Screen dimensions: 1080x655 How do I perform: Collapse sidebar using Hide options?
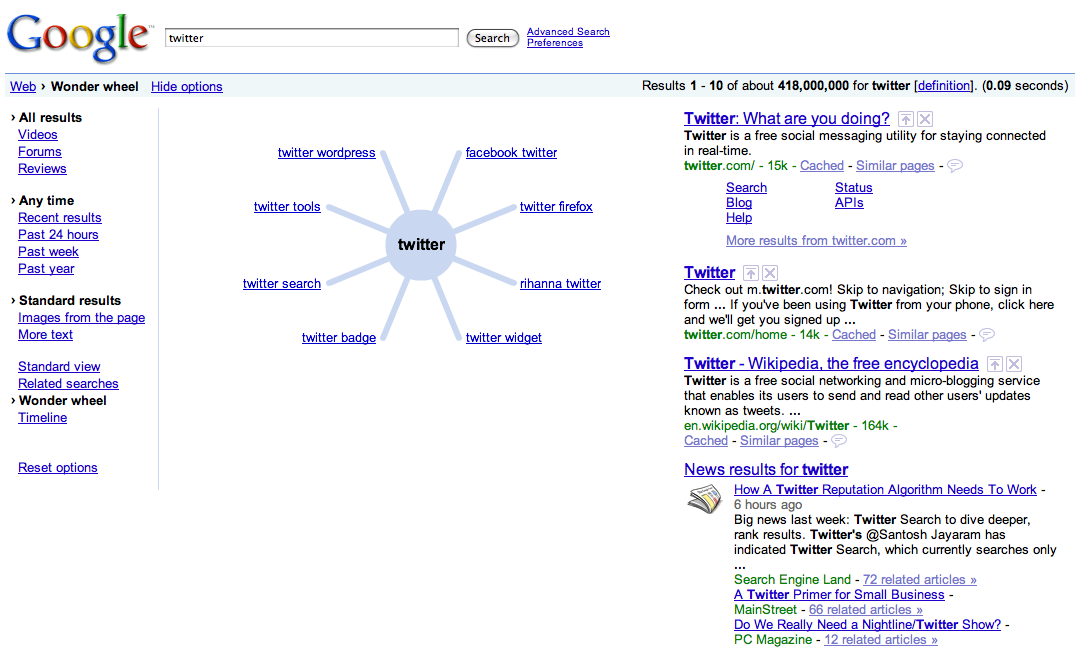click(x=187, y=87)
